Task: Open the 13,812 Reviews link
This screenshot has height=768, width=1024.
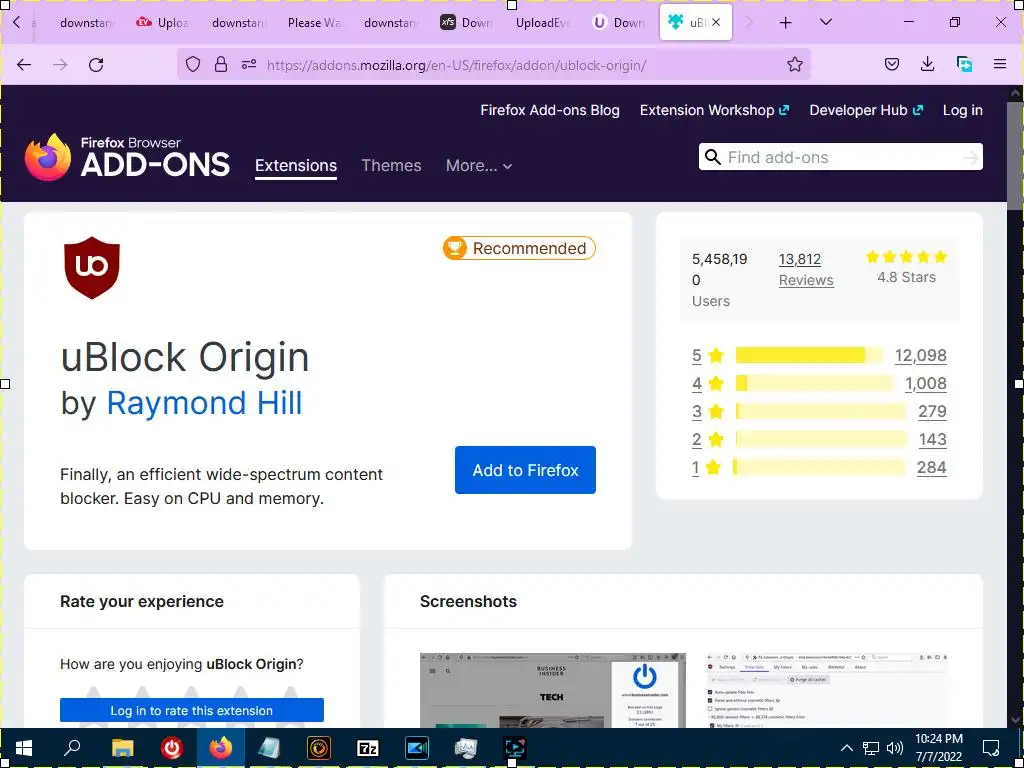Action: [x=806, y=270]
